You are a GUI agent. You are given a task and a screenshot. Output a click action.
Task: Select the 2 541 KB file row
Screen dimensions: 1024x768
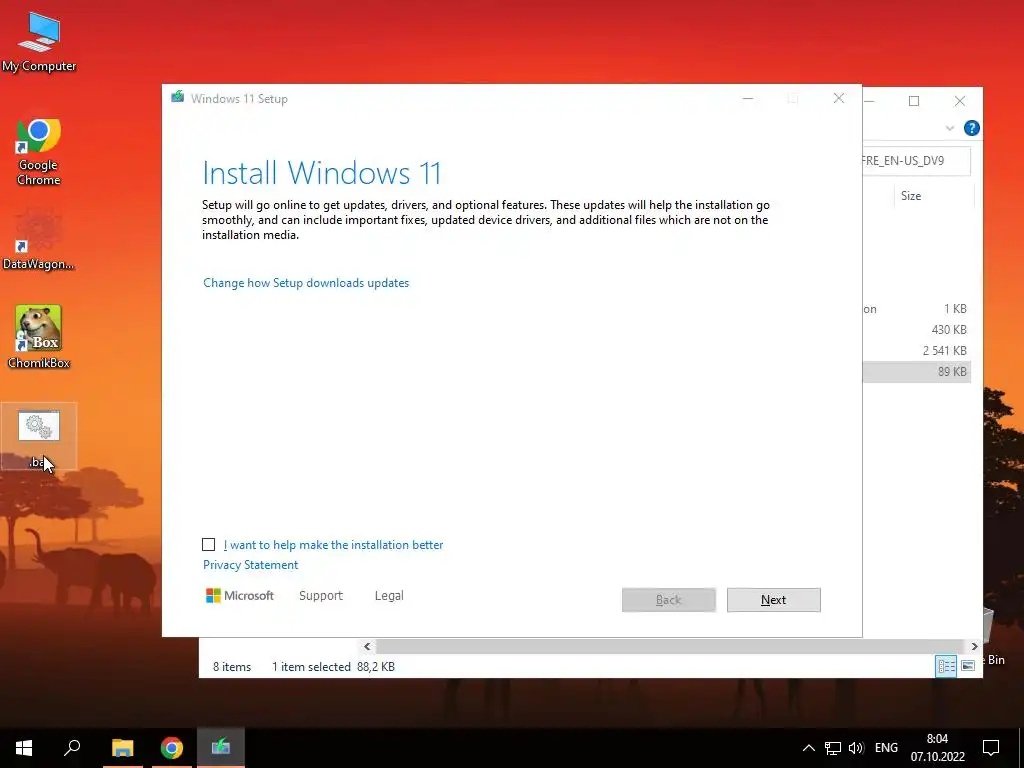coord(915,351)
